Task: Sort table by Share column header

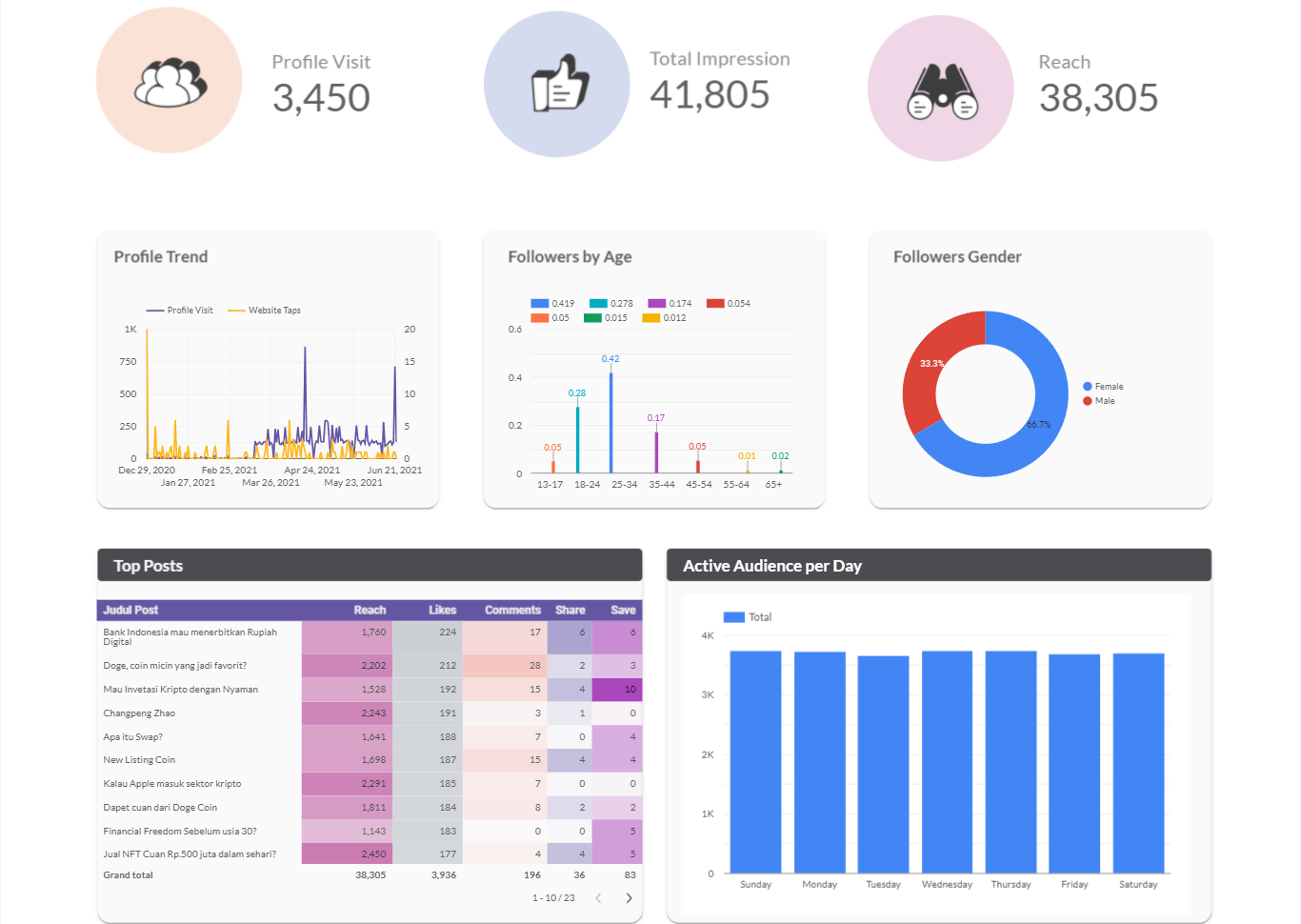Action: (x=570, y=610)
